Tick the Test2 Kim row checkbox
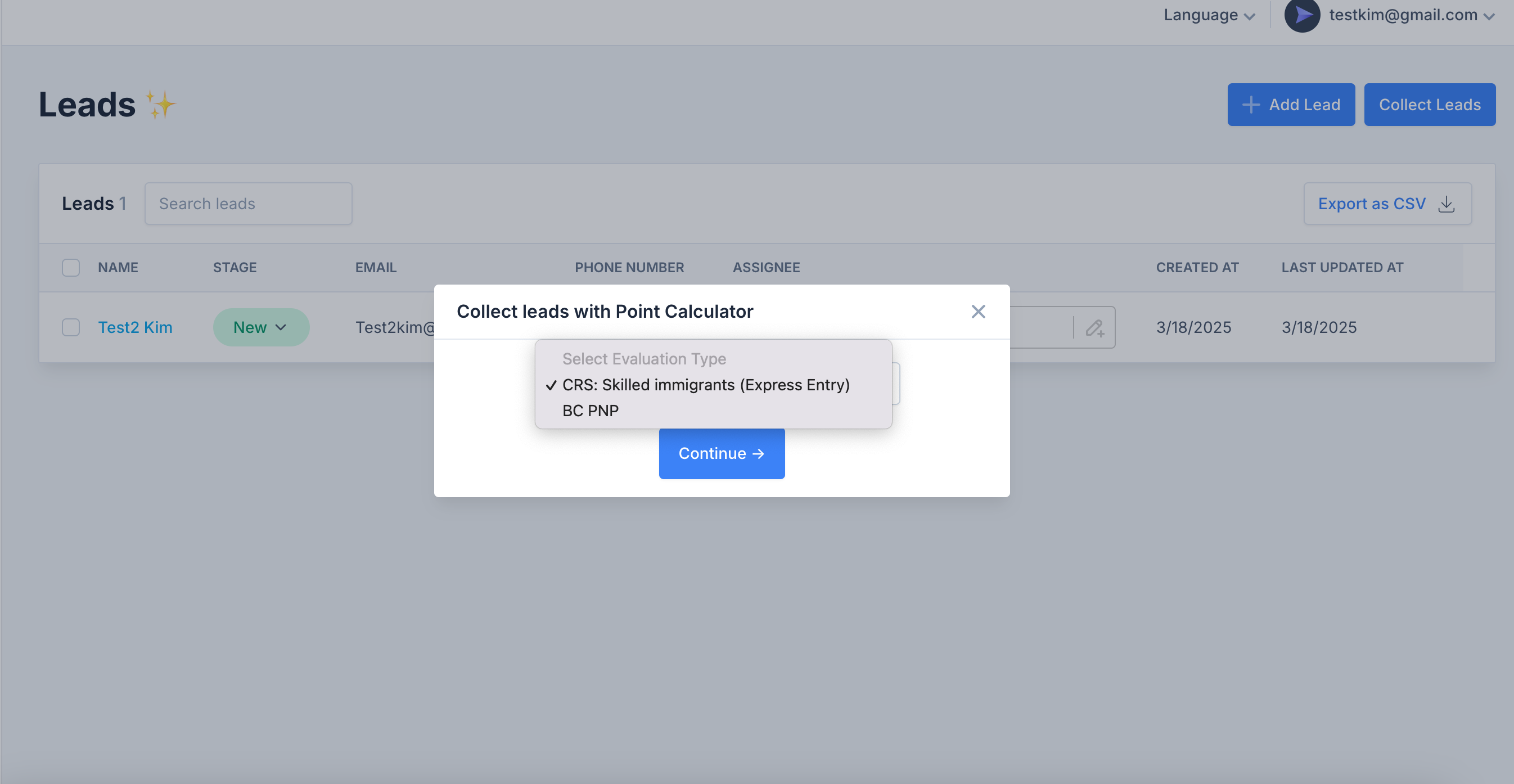This screenshot has width=1514, height=784. 70,327
